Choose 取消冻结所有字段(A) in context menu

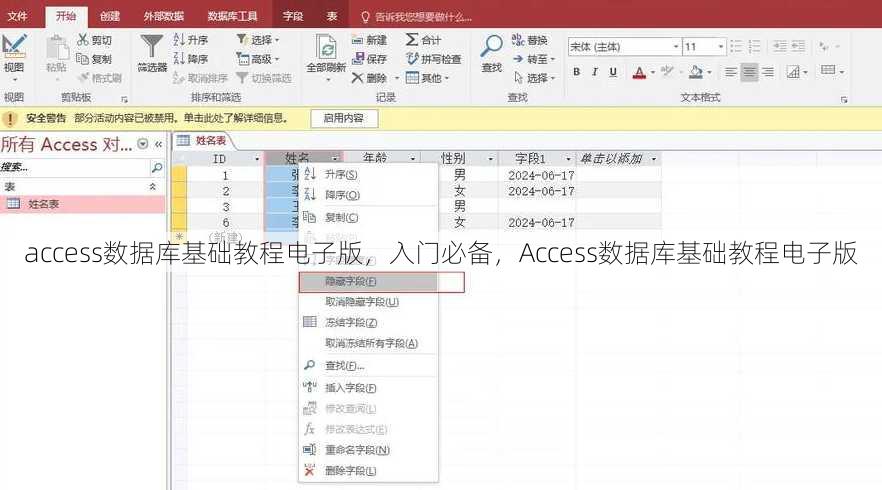point(368,343)
